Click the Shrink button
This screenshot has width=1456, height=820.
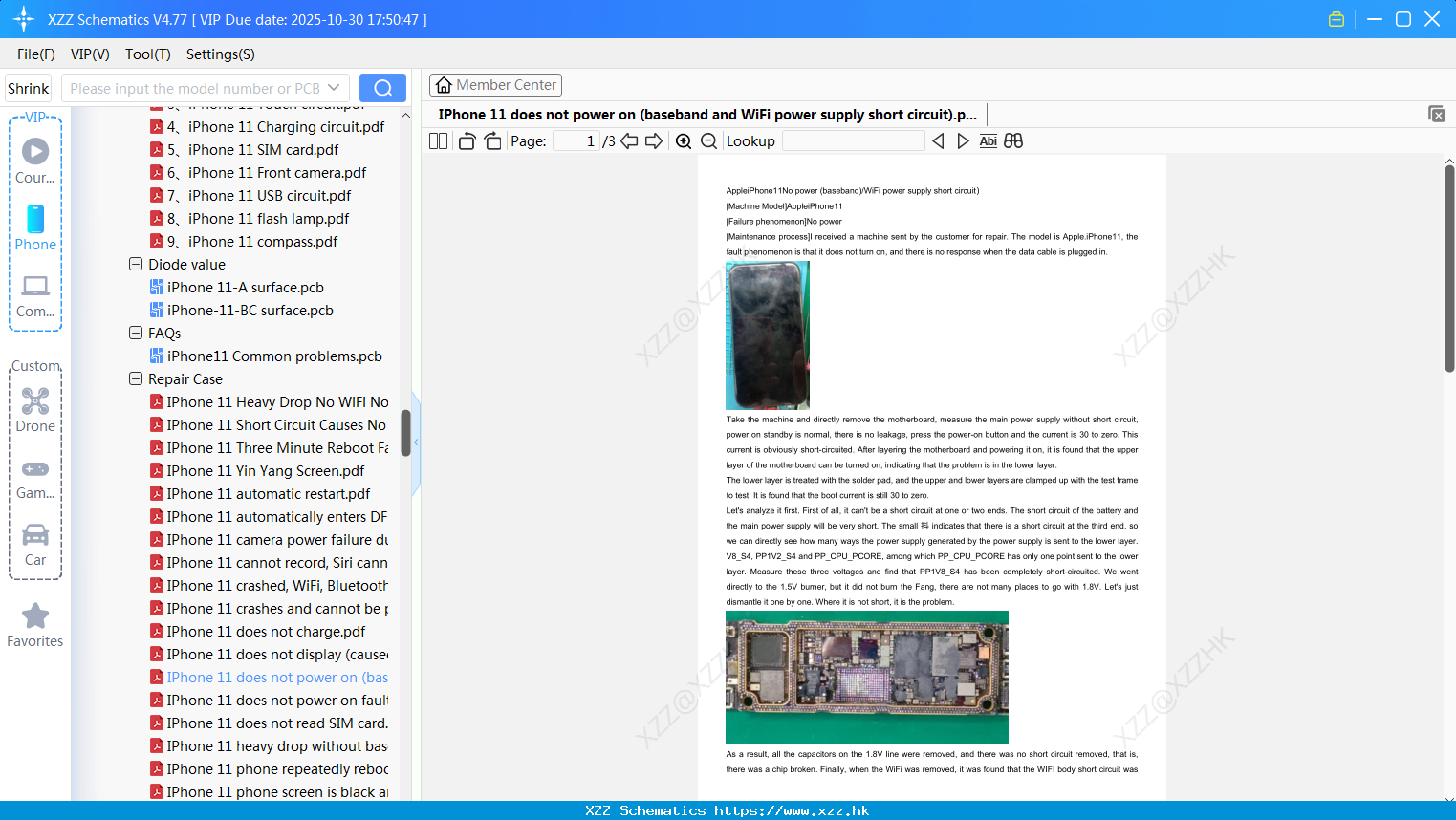click(29, 88)
